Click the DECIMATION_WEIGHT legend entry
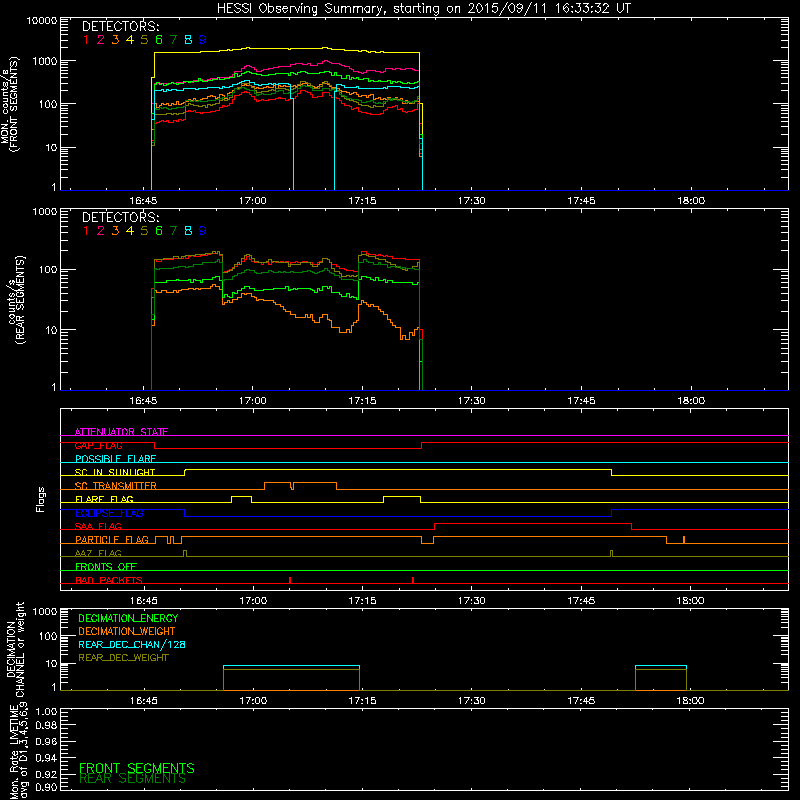The image size is (800, 800). point(127,631)
